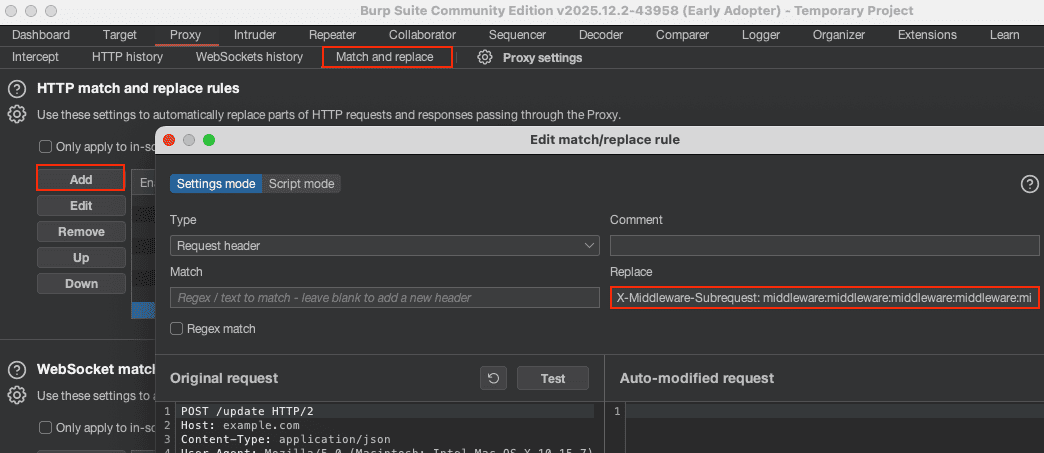Click the help icon beside HTTP match and replace rules
The width and height of the screenshot is (1044, 453).
17,89
